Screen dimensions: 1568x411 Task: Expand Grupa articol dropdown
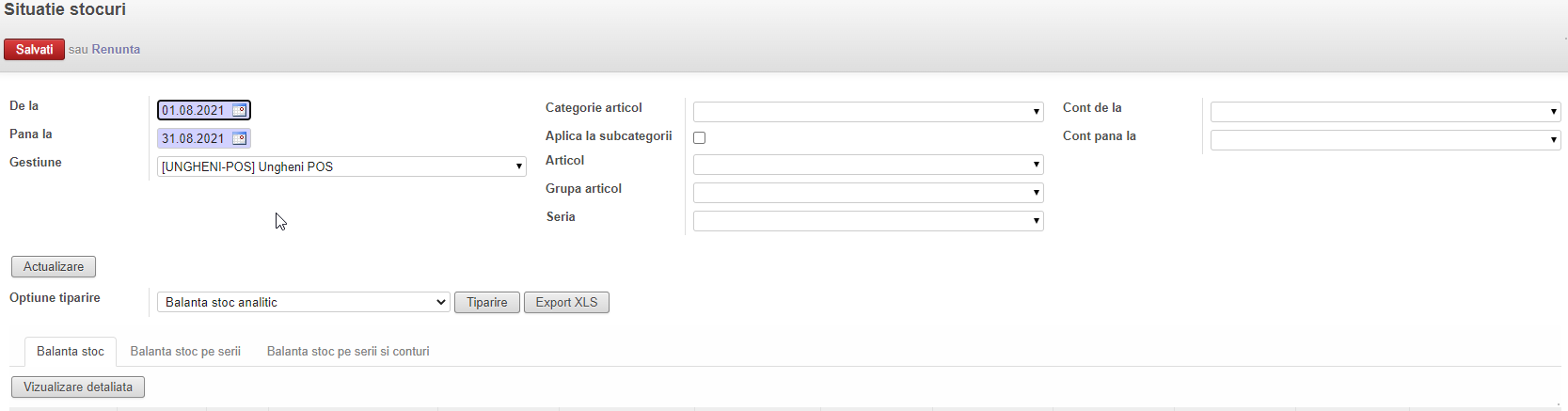click(867, 193)
